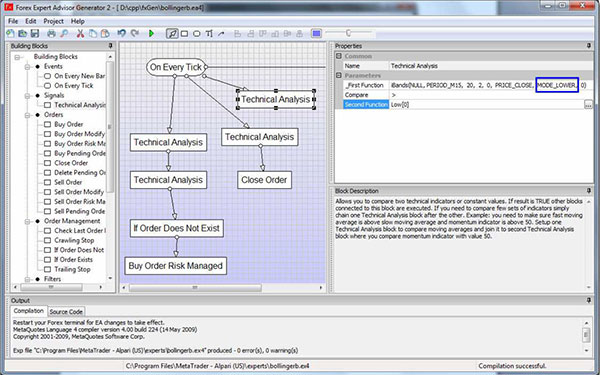
Task: Click the Compare operator value field
Action: coord(491,95)
